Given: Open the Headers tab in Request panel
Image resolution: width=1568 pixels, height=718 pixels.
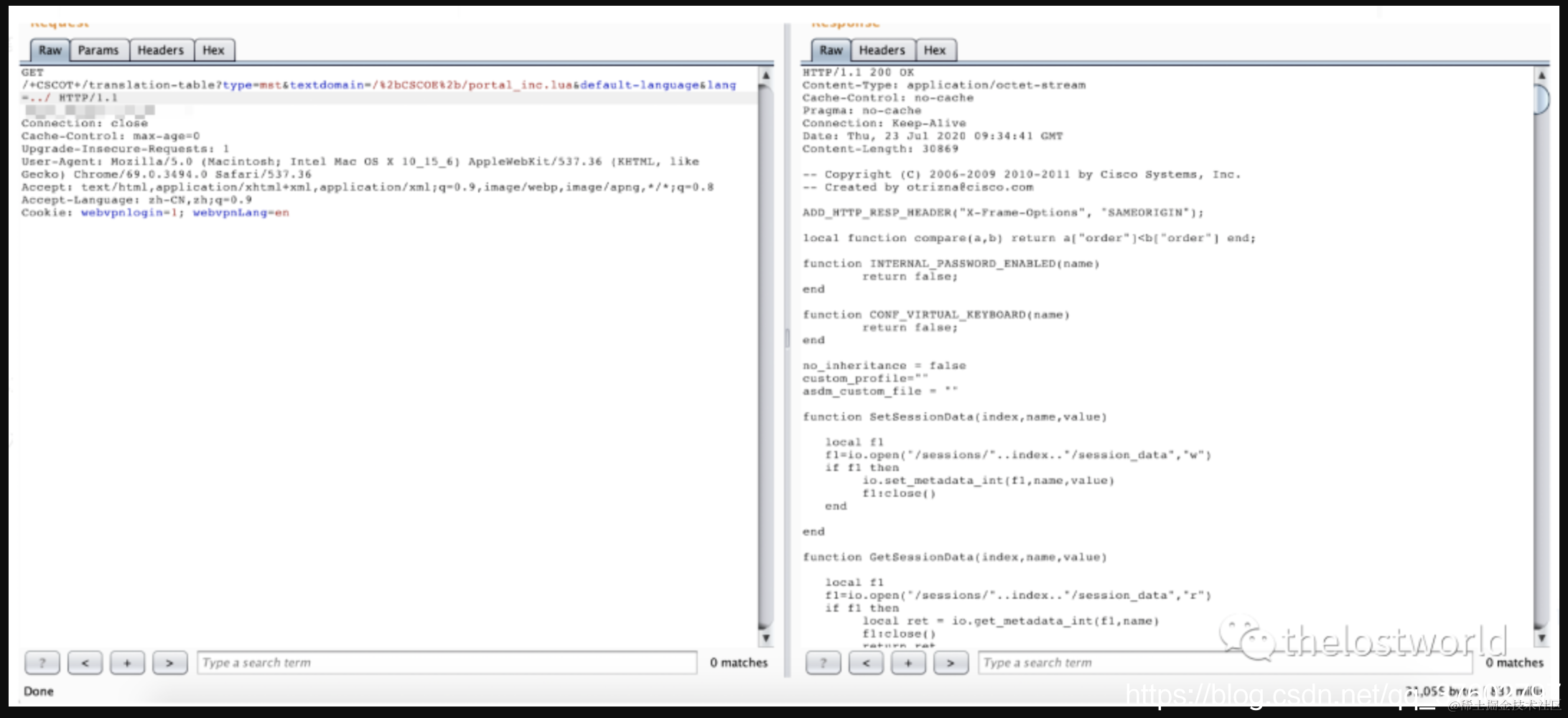Looking at the screenshot, I should pos(161,50).
